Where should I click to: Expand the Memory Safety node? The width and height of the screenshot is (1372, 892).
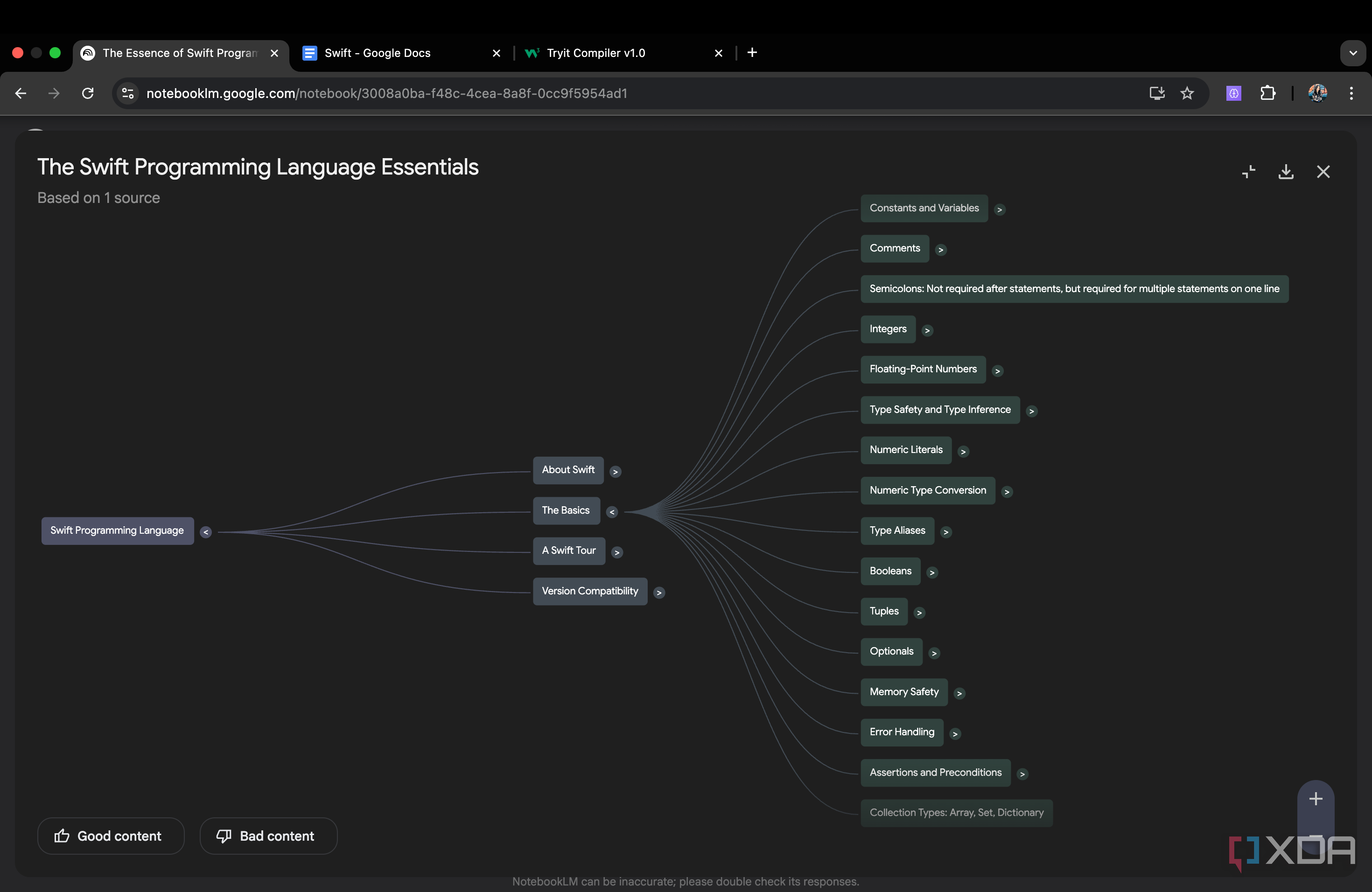pos(959,693)
